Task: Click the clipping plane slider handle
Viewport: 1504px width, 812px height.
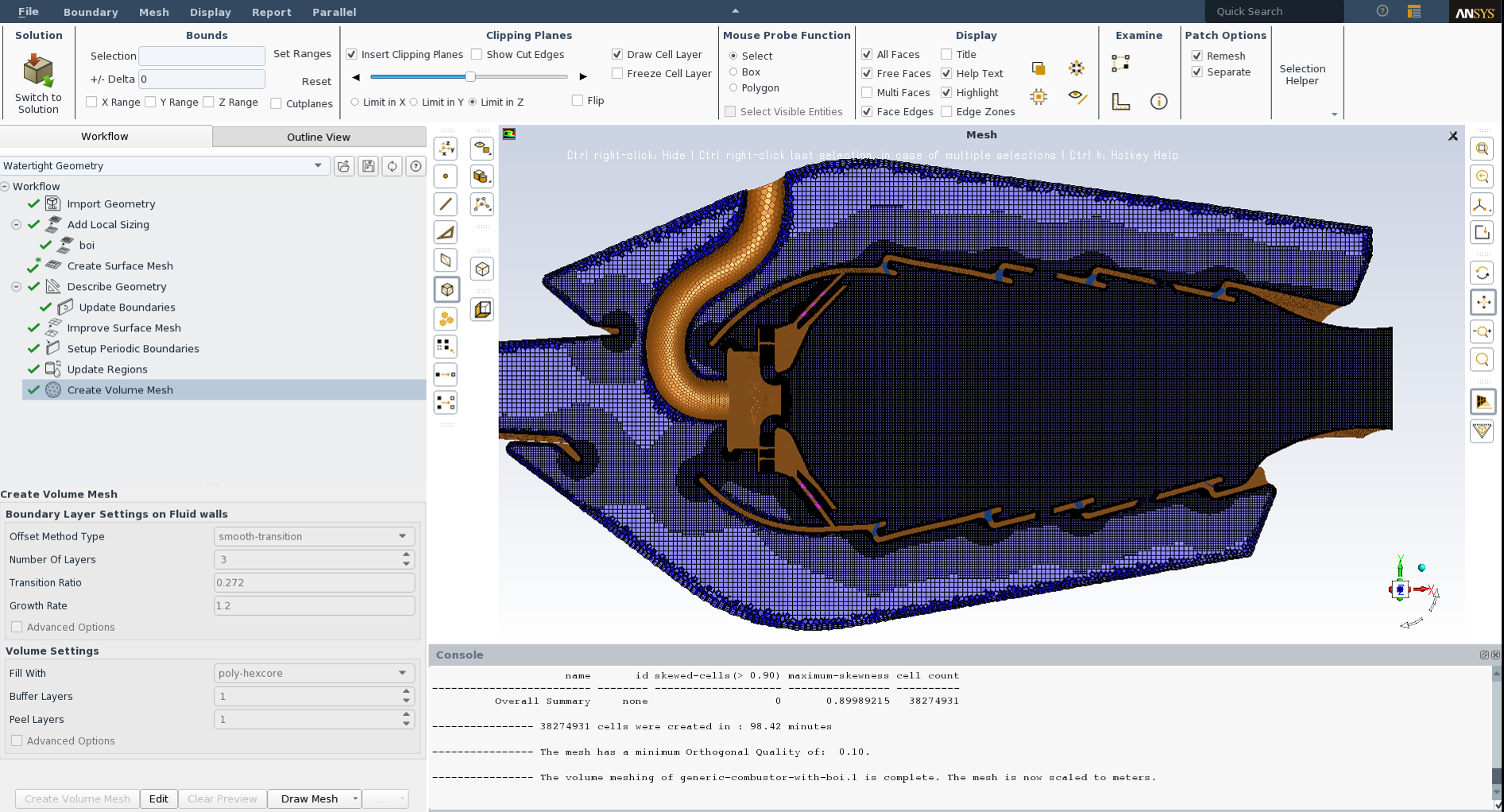Action: pyautogui.click(x=470, y=77)
